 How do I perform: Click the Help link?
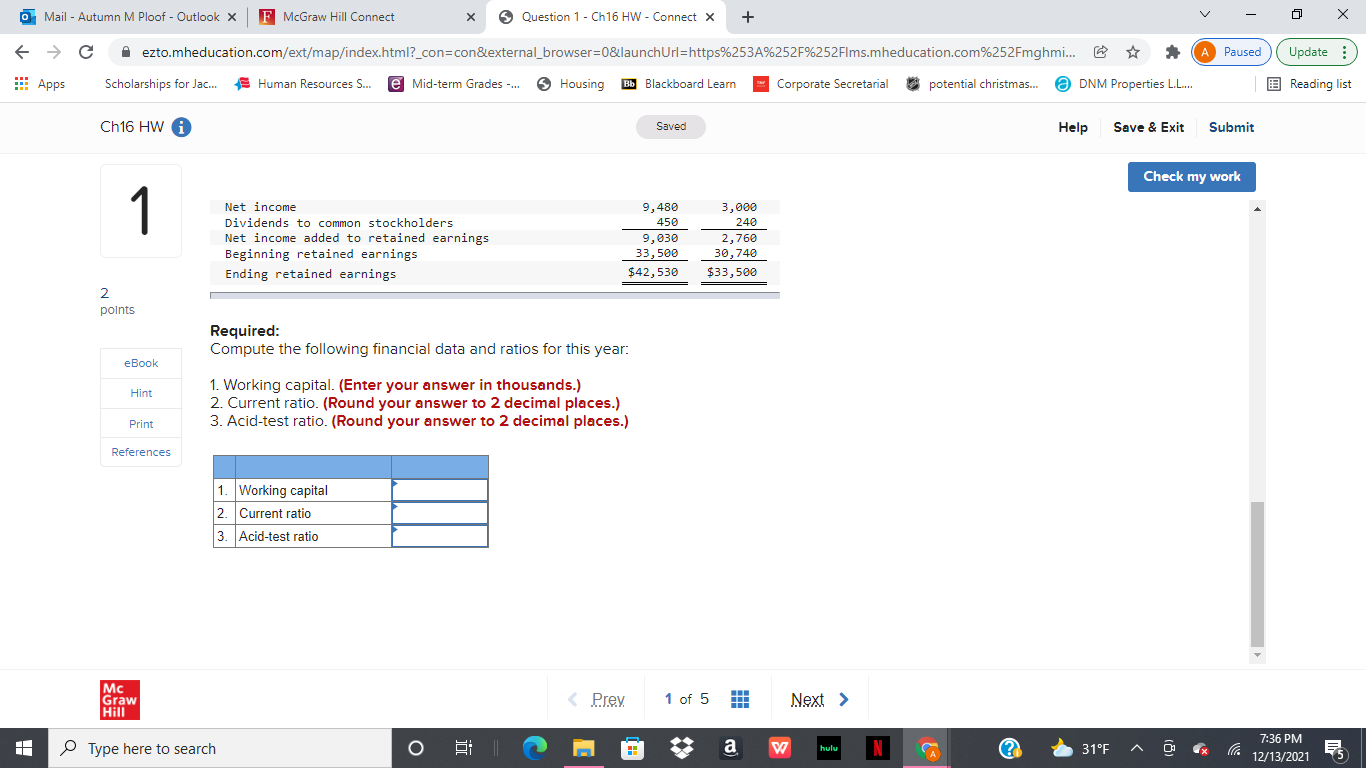click(1073, 127)
